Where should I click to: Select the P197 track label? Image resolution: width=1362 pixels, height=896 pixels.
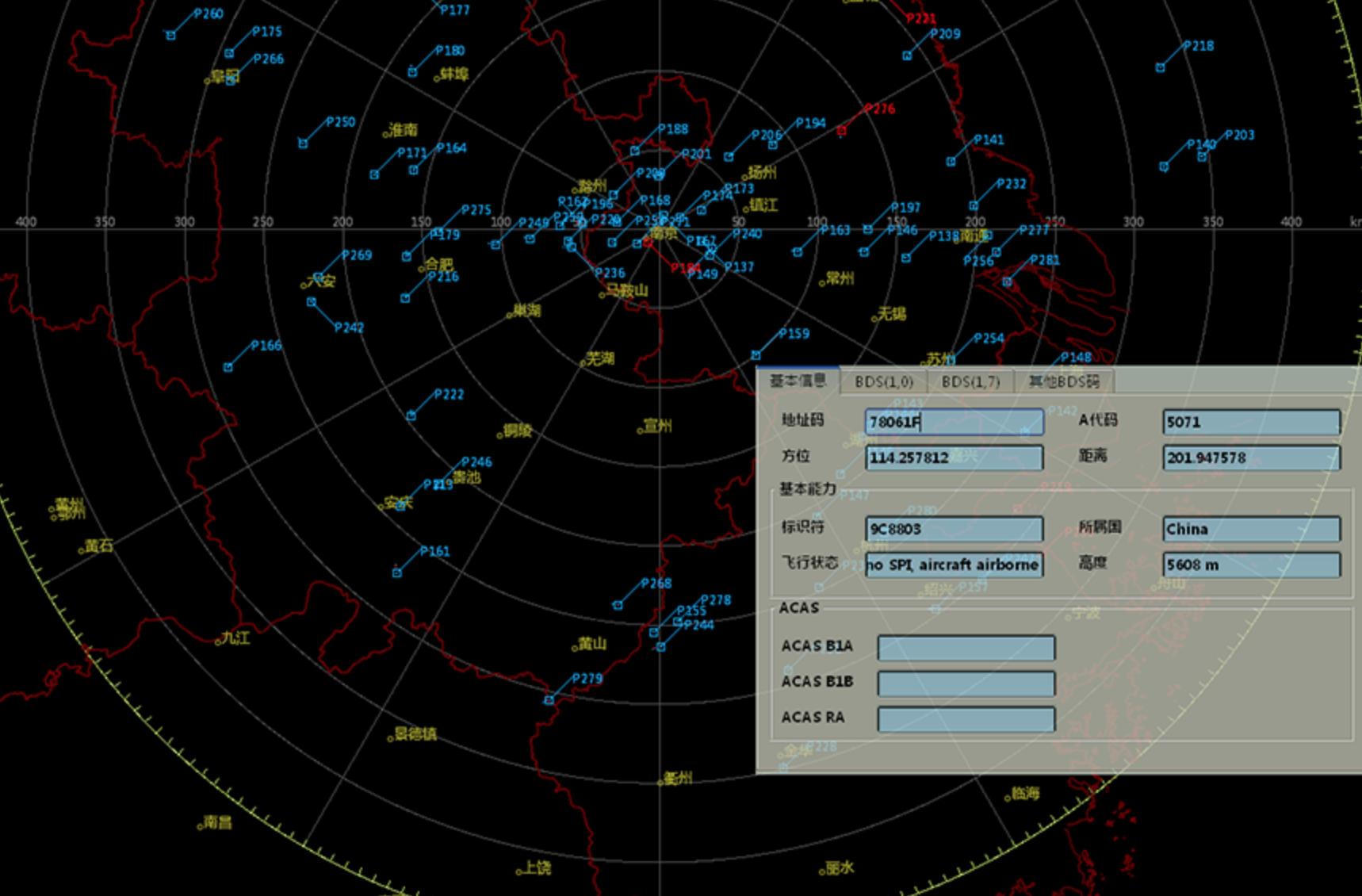(905, 208)
